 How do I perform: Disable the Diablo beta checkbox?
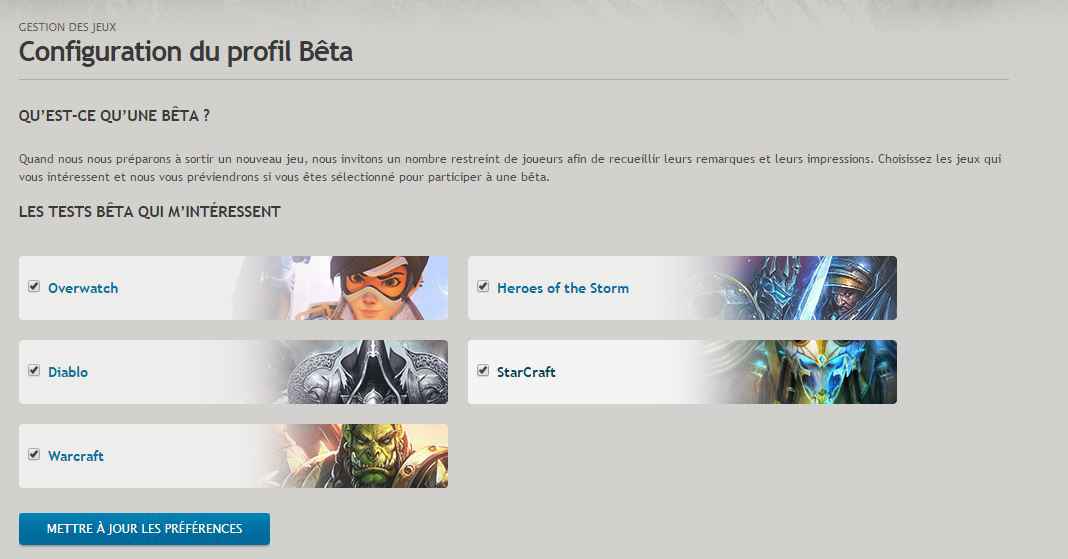tap(34, 370)
